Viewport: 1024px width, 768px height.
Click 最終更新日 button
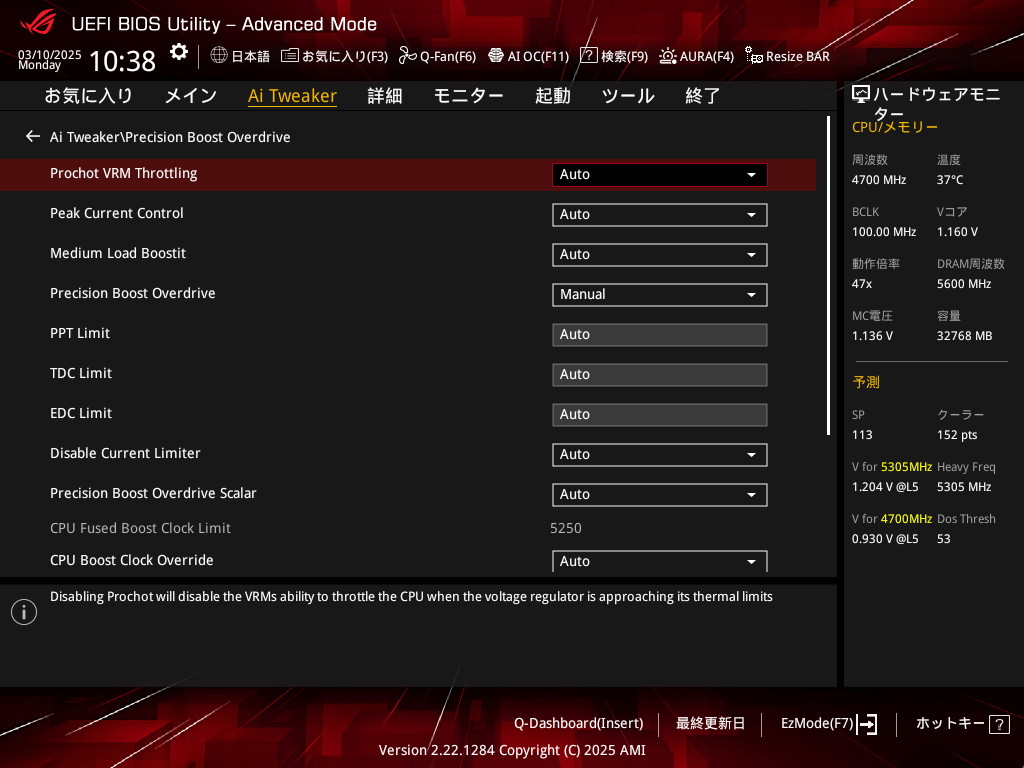pyautogui.click(x=710, y=724)
